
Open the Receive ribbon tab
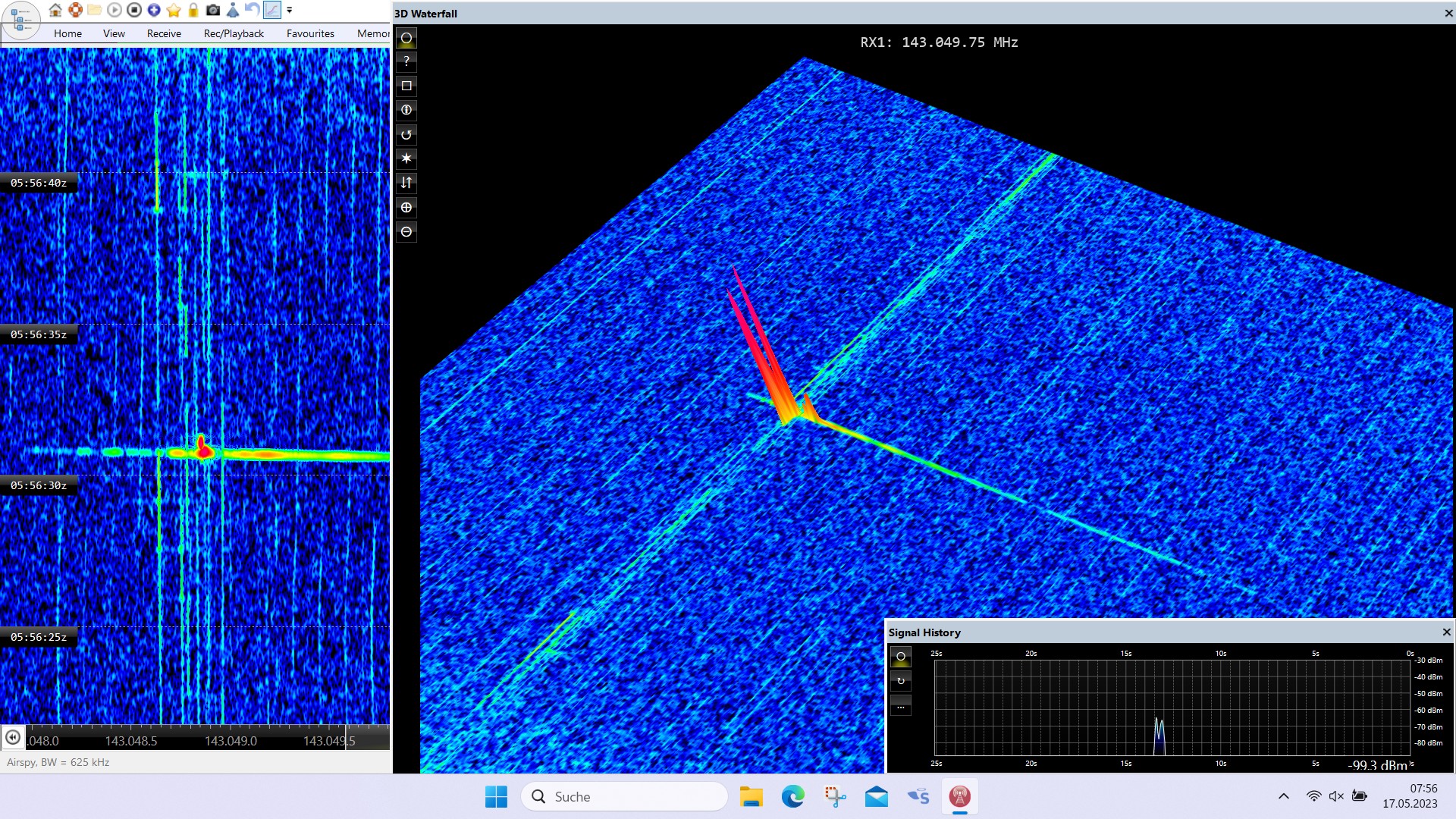[164, 33]
